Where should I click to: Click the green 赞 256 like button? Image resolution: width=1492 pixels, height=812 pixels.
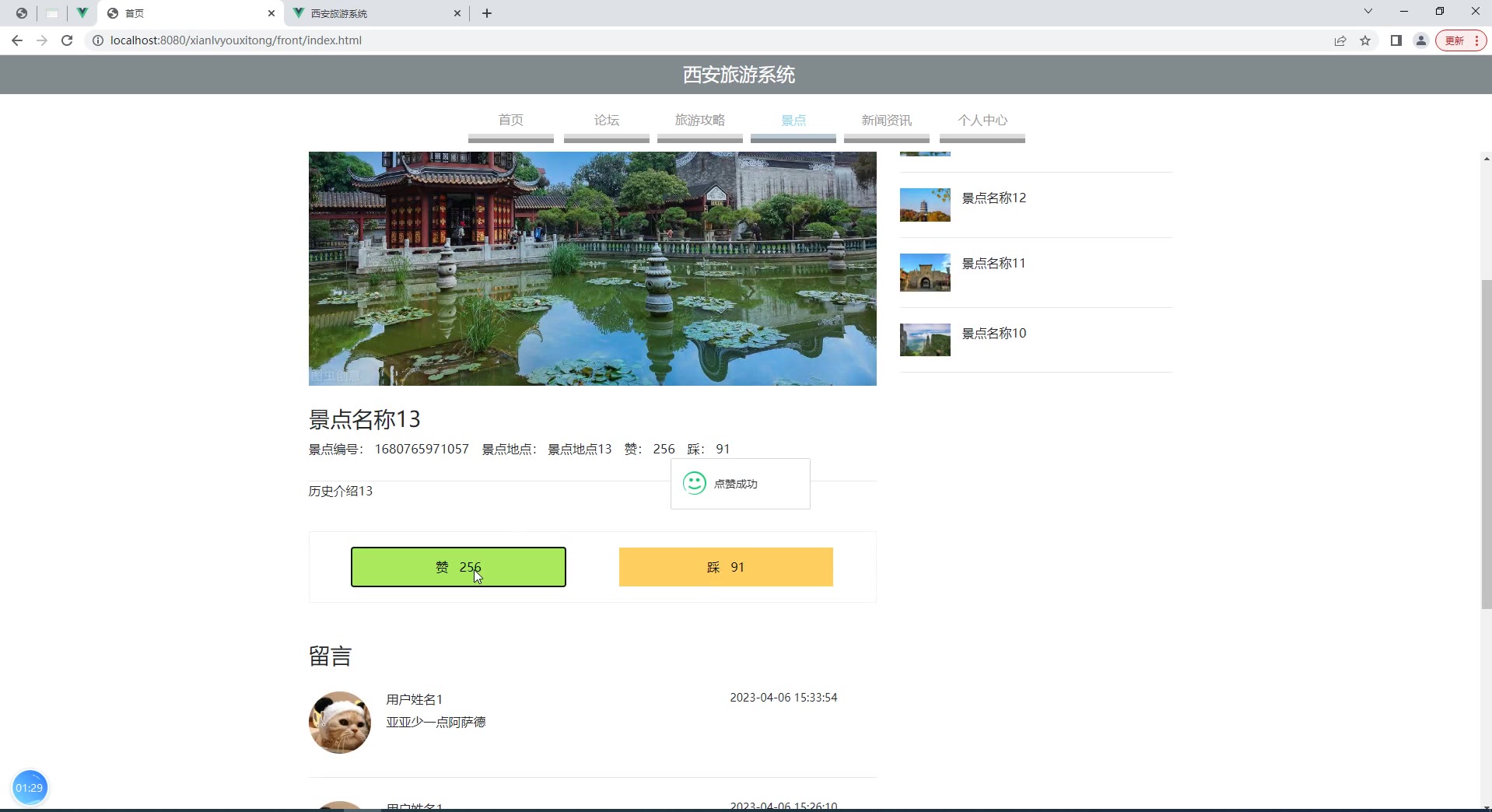tap(458, 567)
